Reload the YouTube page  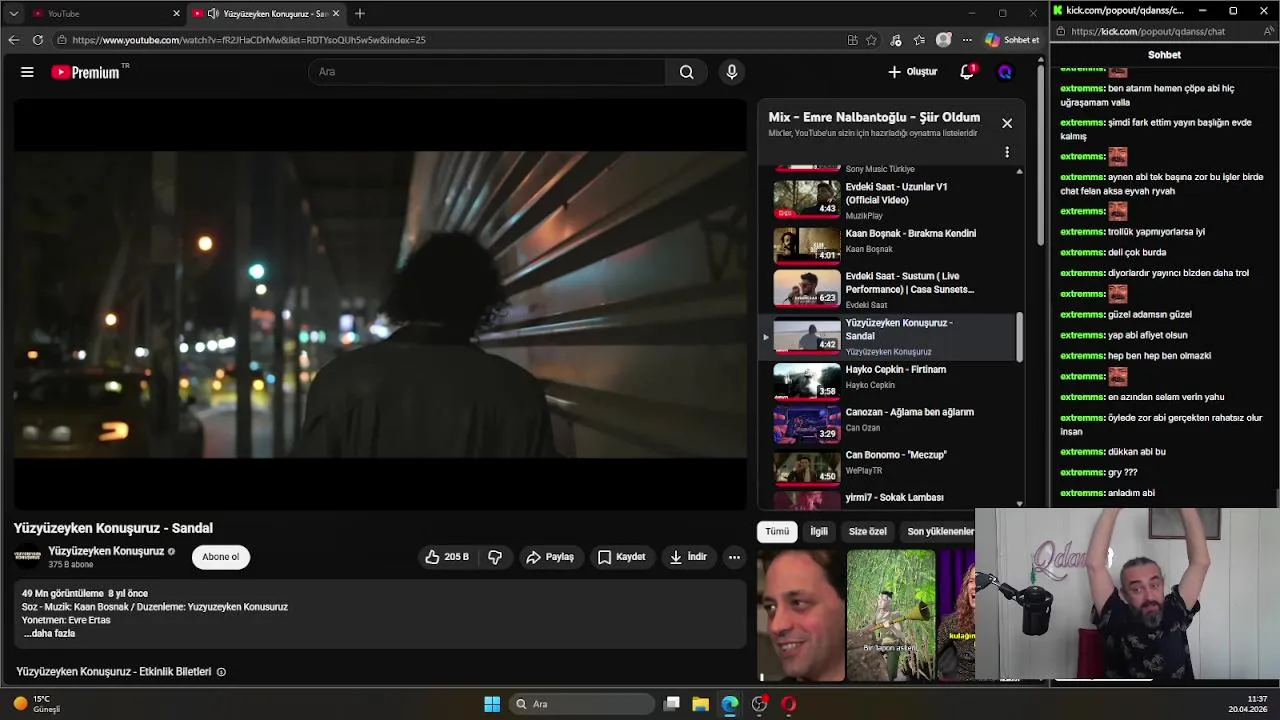tap(38, 40)
